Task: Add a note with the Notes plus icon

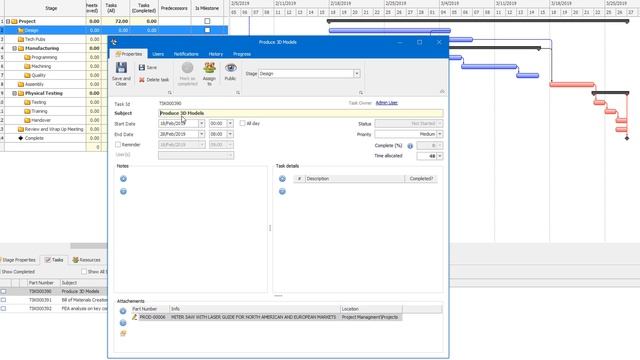Action: [x=123, y=179]
